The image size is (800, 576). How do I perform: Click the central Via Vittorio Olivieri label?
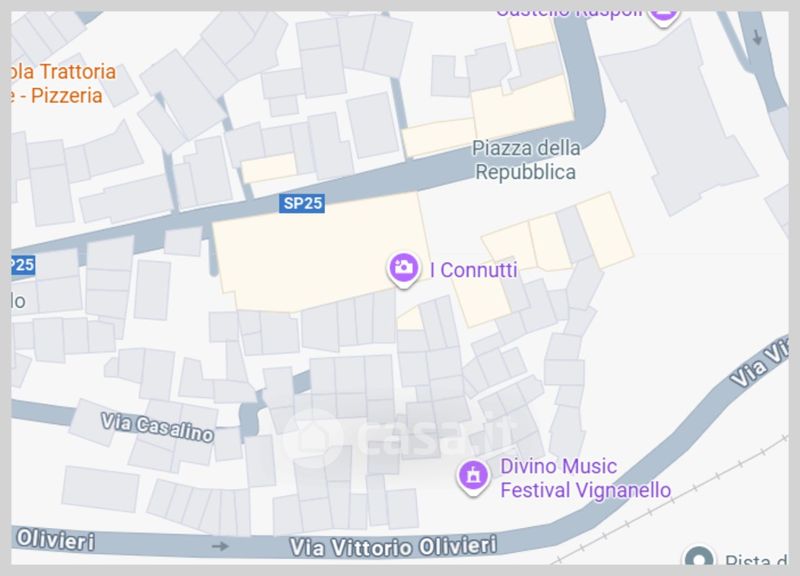pos(393,546)
